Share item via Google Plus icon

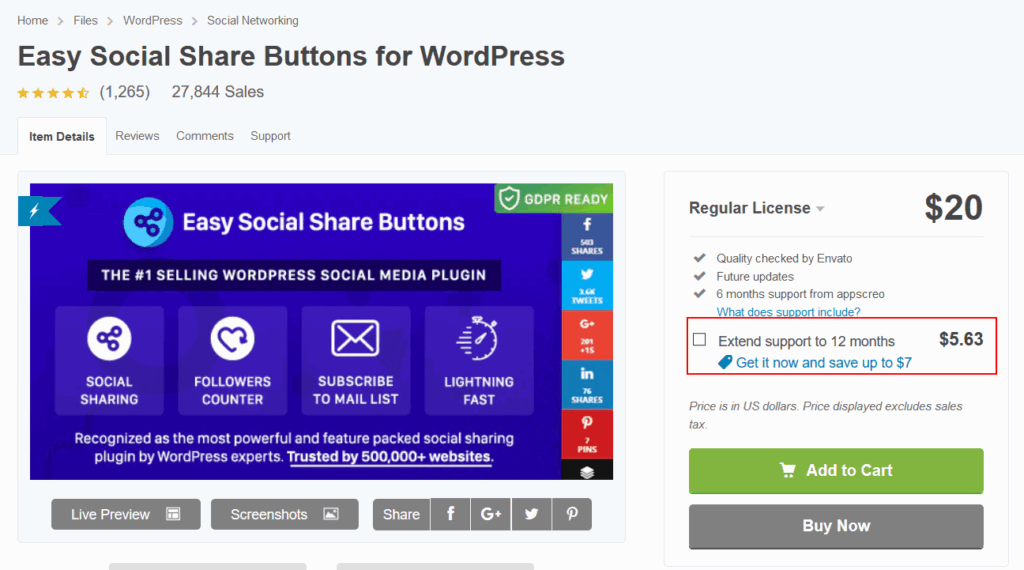pos(491,514)
